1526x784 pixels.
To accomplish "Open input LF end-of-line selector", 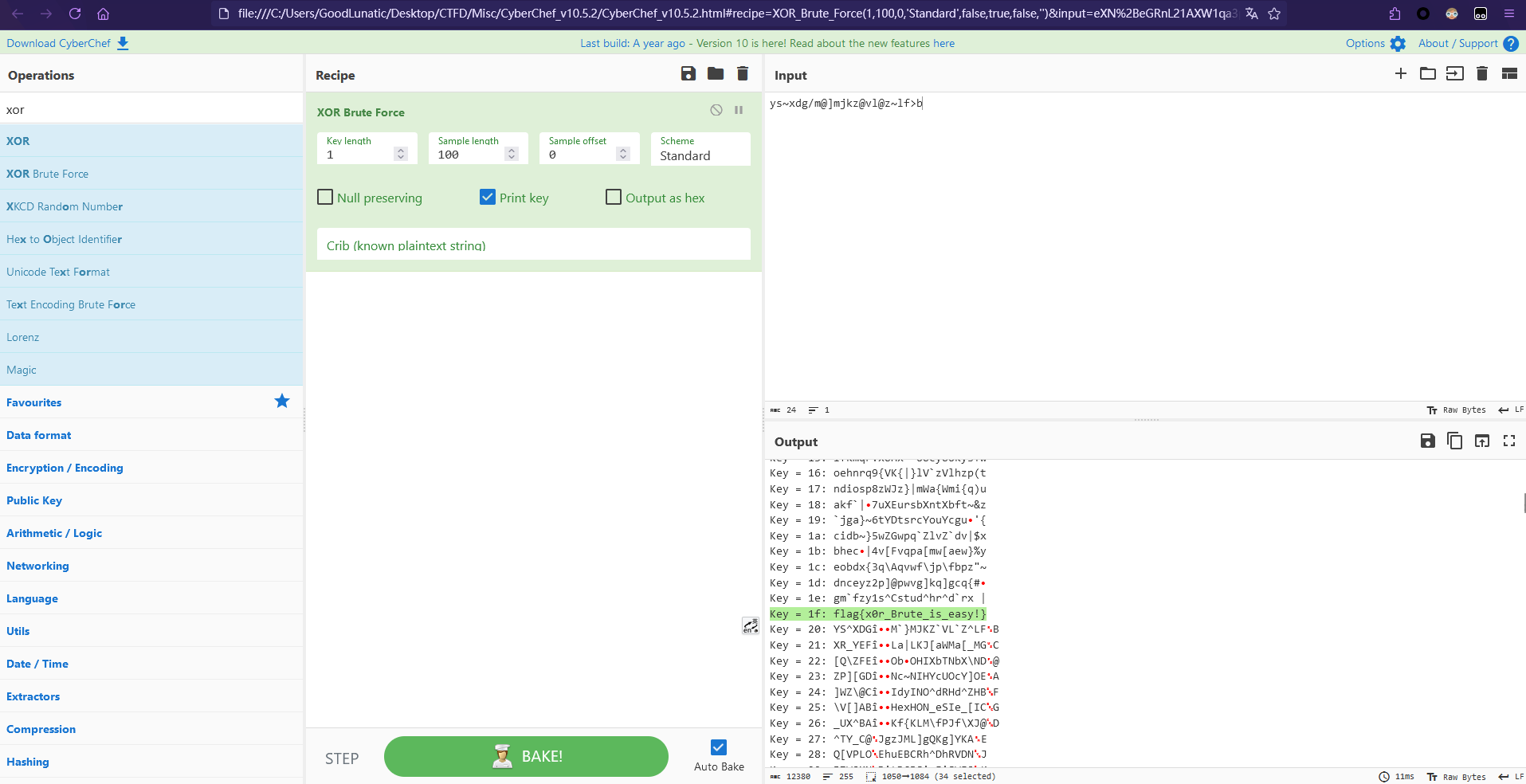I will [x=1511, y=410].
